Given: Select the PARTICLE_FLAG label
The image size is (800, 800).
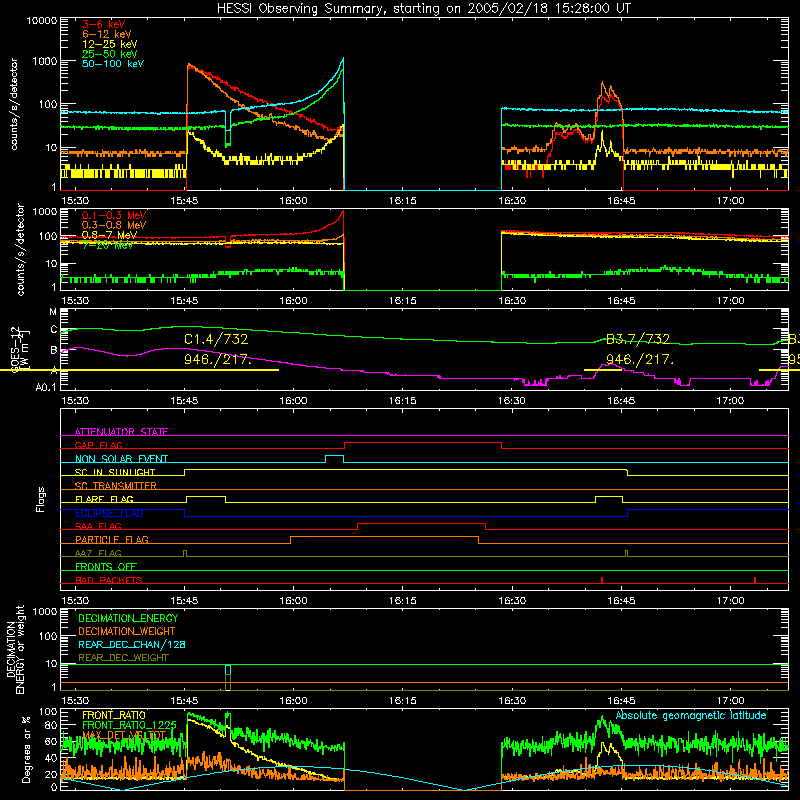Looking at the screenshot, I should [112, 540].
